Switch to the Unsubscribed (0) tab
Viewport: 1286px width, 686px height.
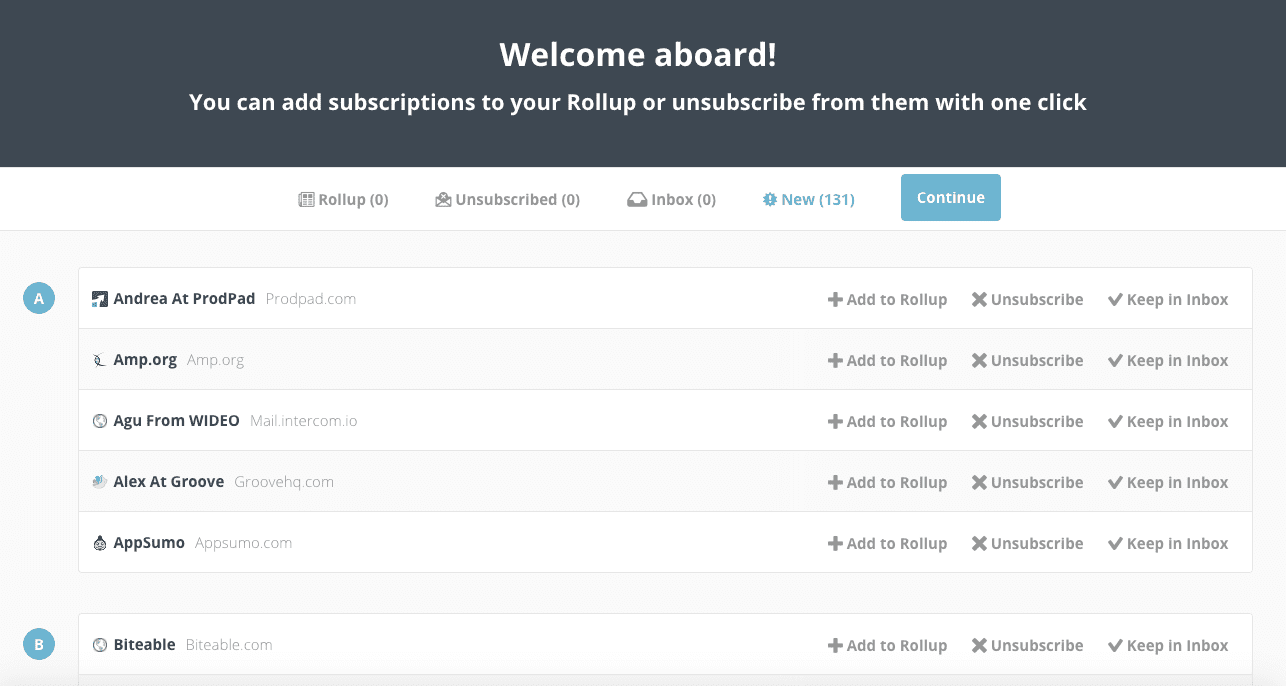click(507, 199)
